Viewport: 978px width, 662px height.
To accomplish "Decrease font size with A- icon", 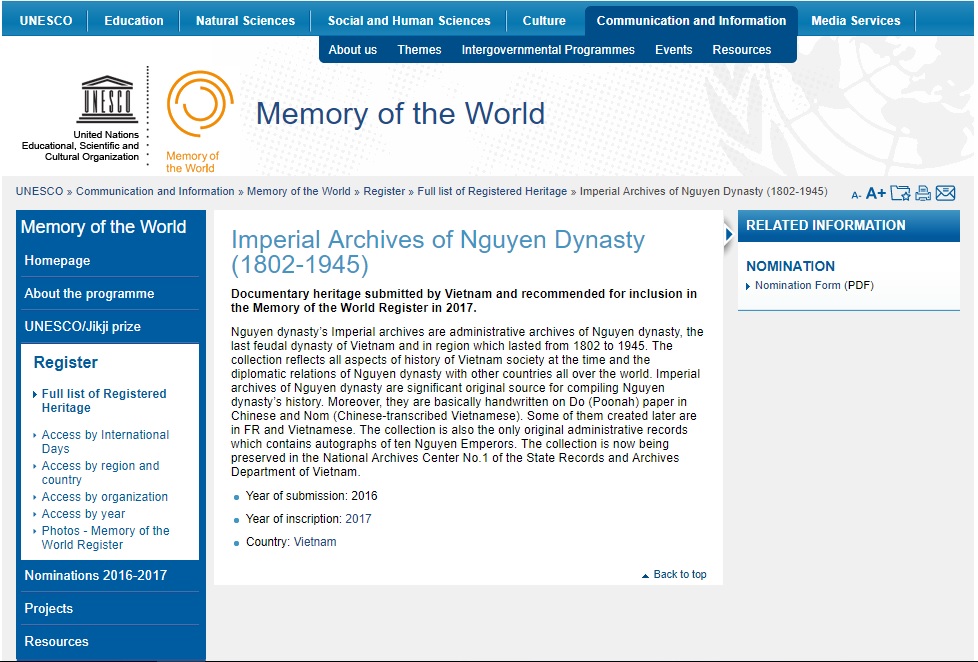I will (x=856, y=195).
